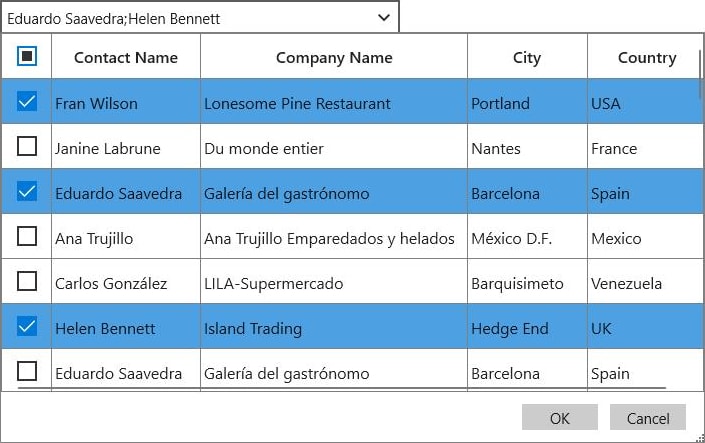Image resolution: width=705 pixels, height=443 pixels.
Task: Toggle the select-all header checkbox
Action: [27, 57]
